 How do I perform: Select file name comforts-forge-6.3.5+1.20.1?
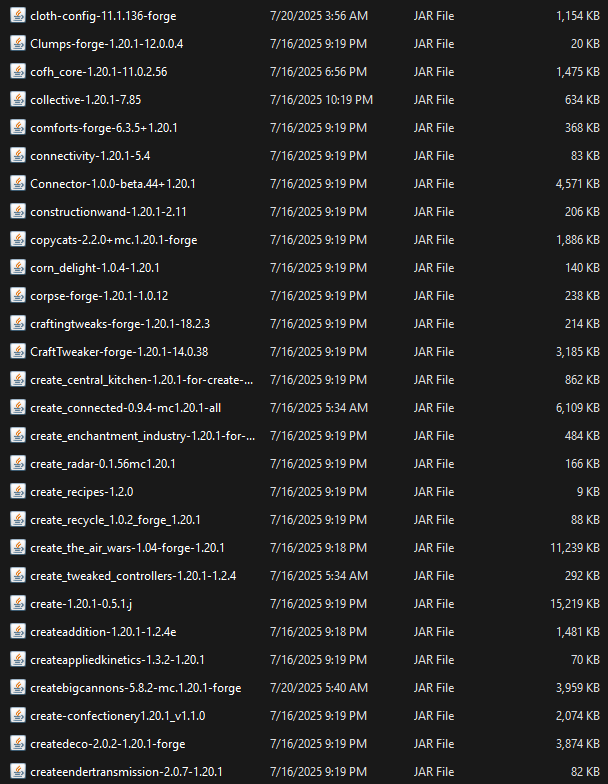pos(104,128)
